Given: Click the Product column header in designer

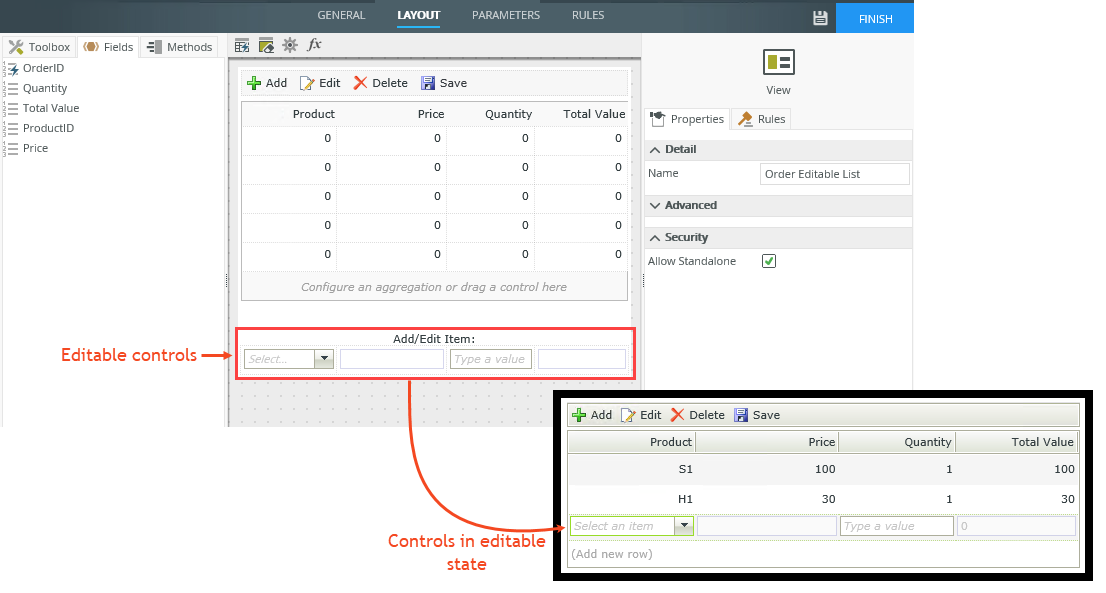Looking at the screenshot, I should (313, 114).
